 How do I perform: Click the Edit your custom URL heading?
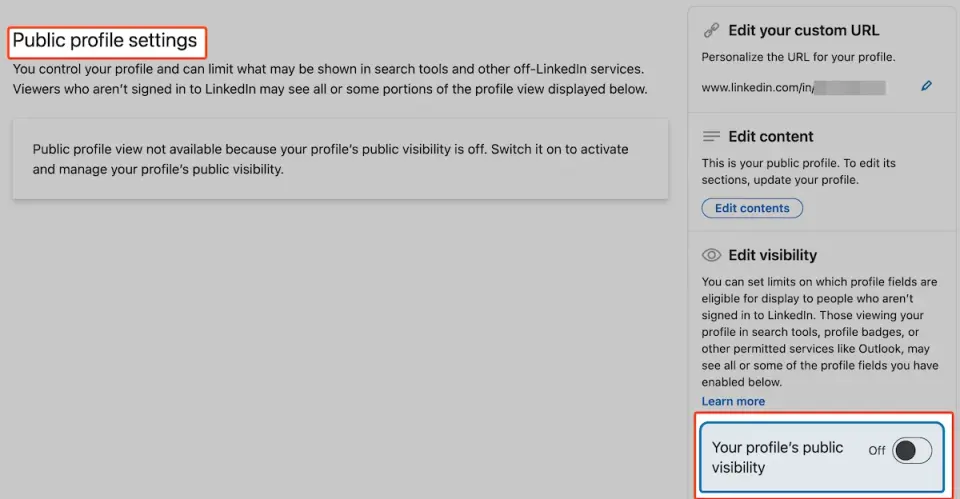[803, 31]
